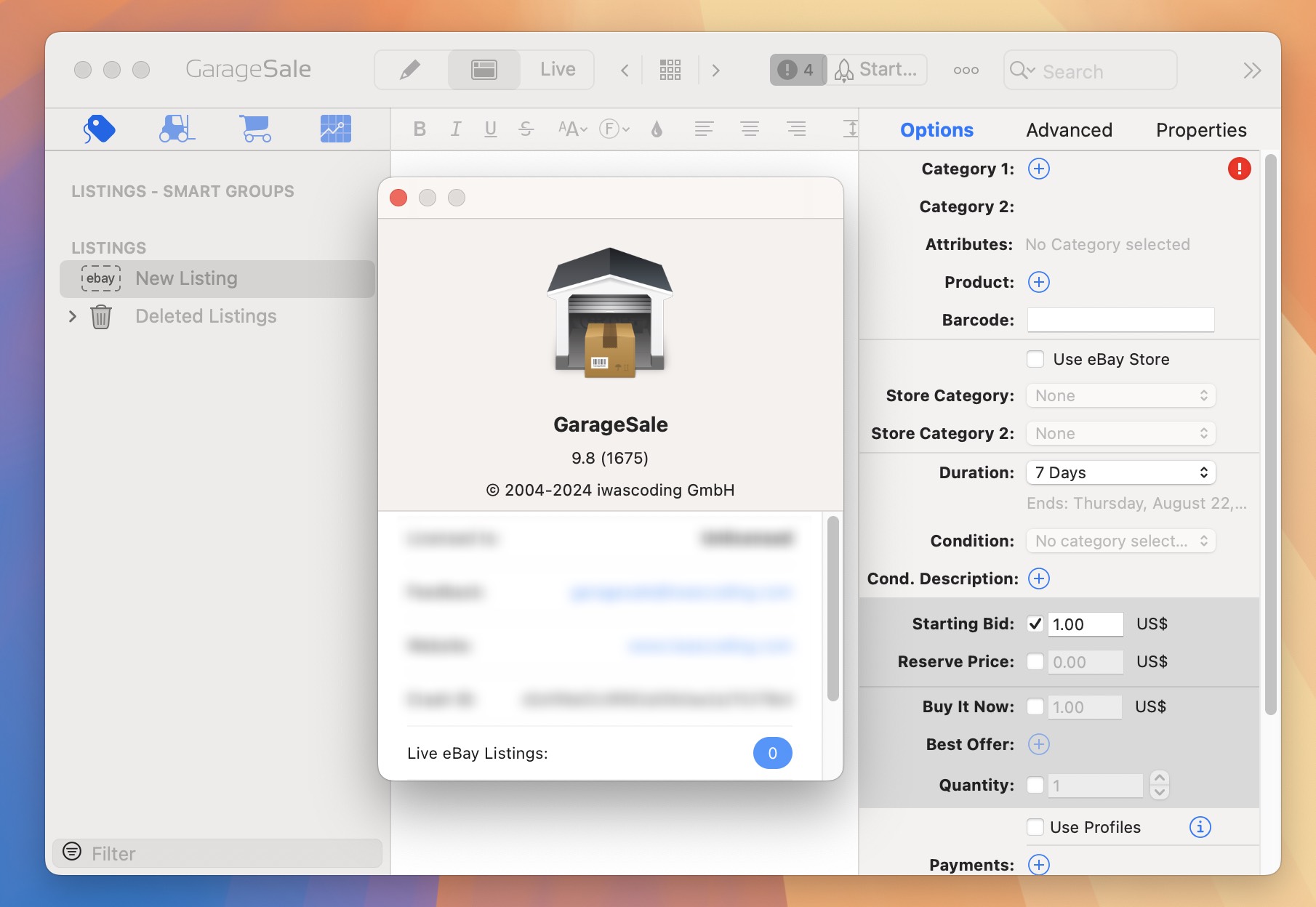
Task: Click the About window scrollbar
Action: point(833,608)
